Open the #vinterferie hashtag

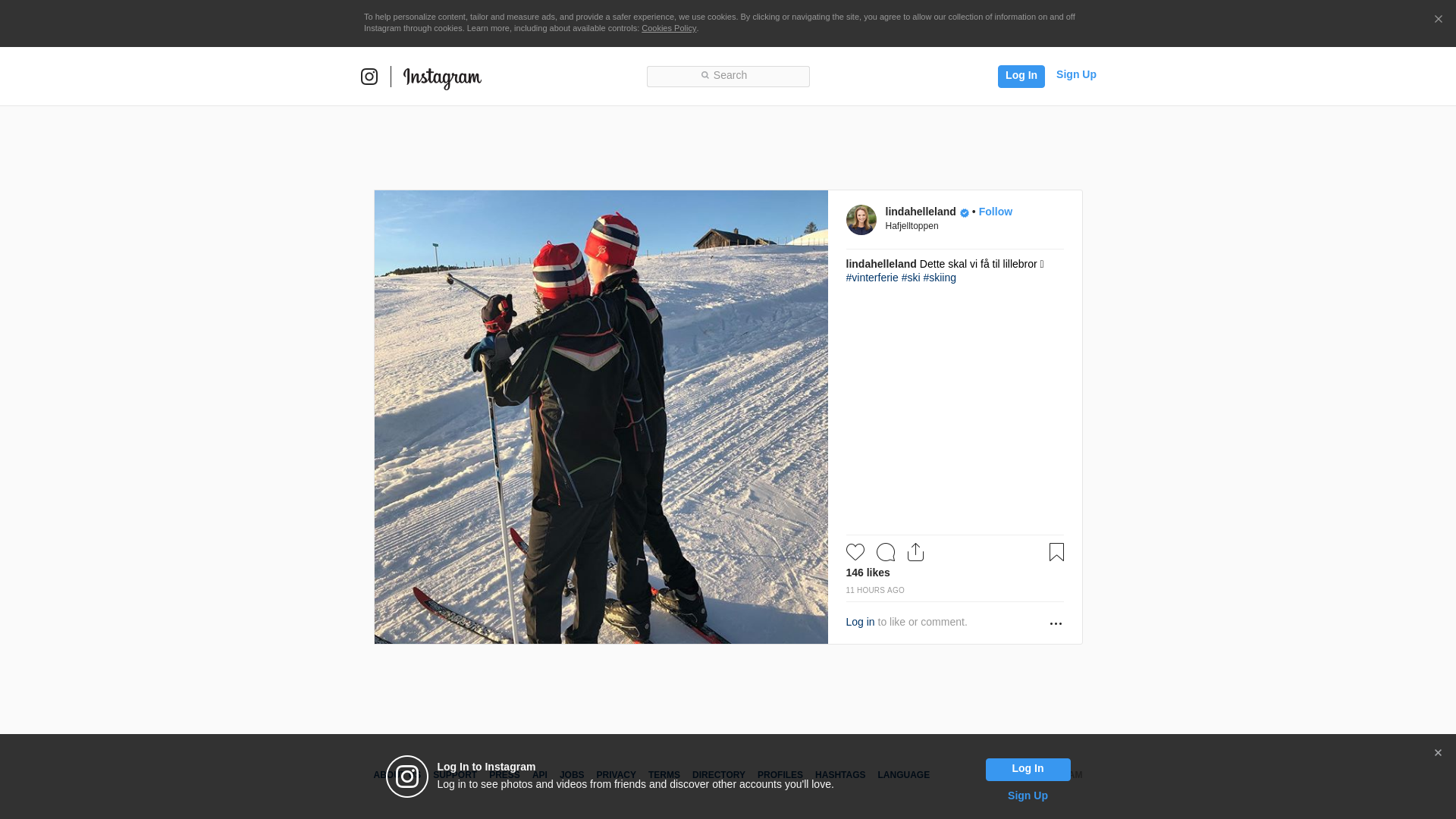click(872, 278)
